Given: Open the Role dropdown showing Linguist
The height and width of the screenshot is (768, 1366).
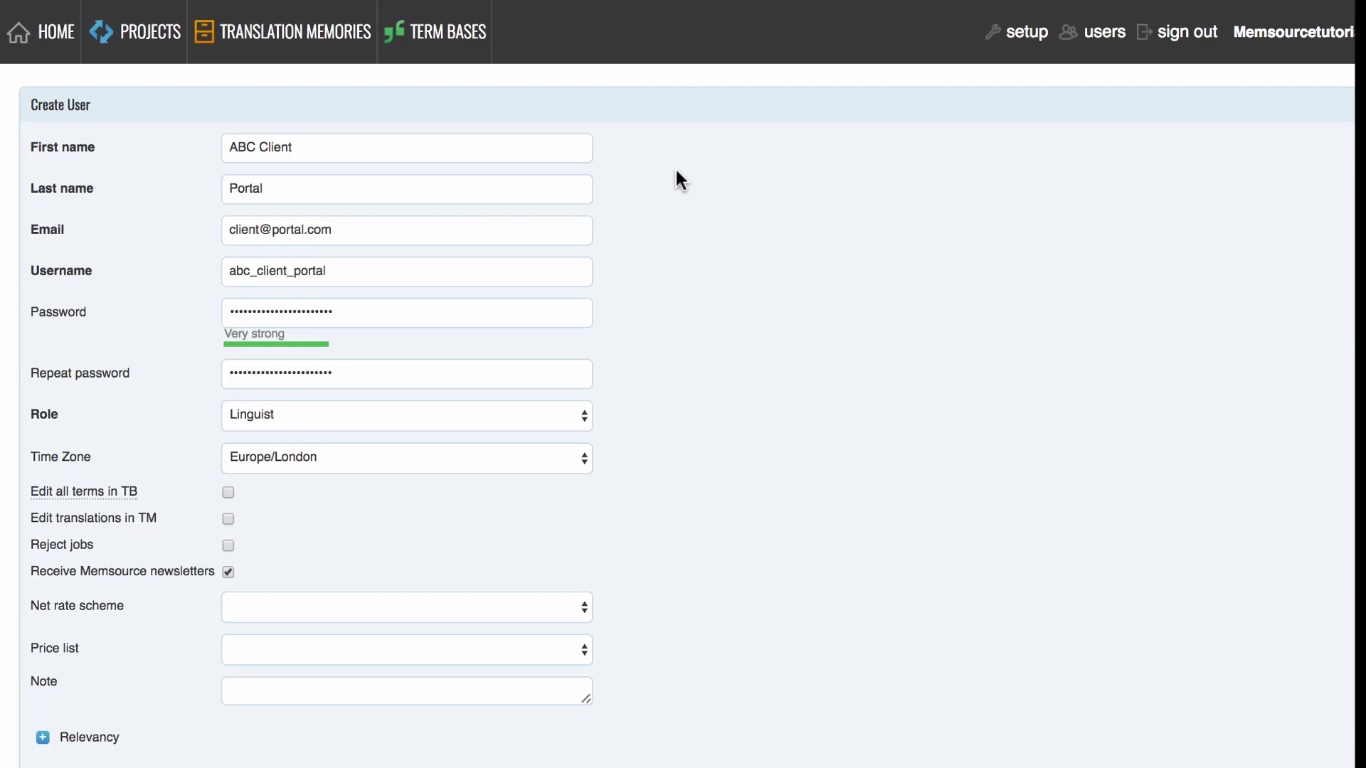Looking at the screenshot, I should point(406,415).
